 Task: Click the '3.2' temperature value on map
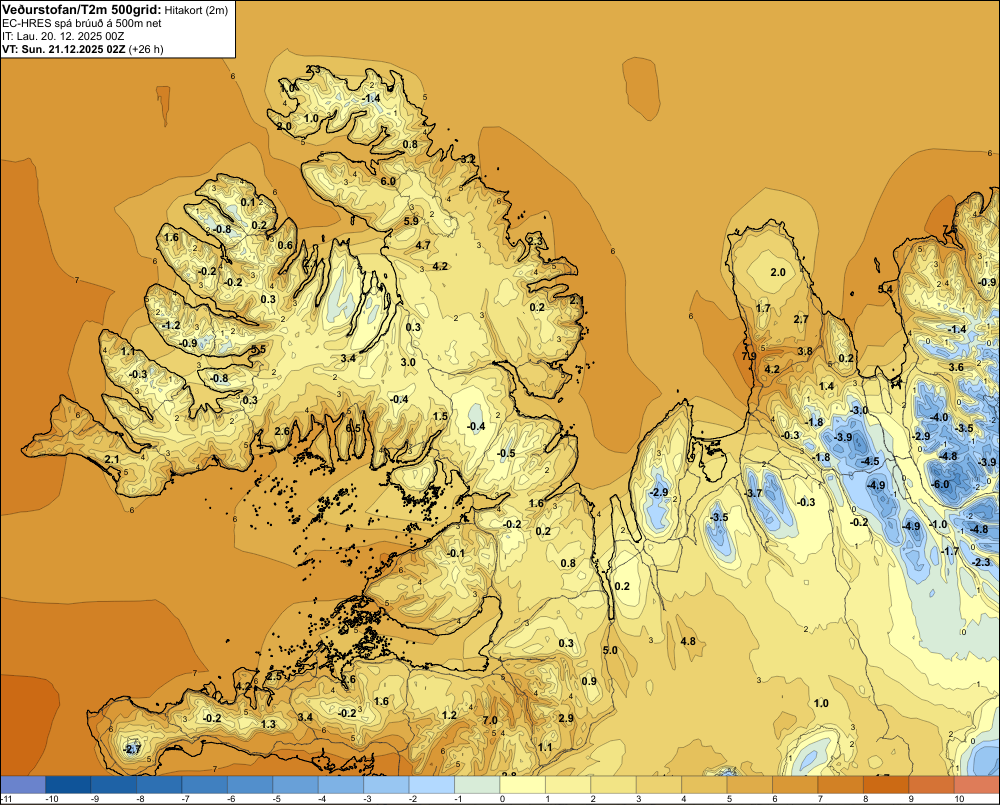pyautogui.click(x=468, y=159)
